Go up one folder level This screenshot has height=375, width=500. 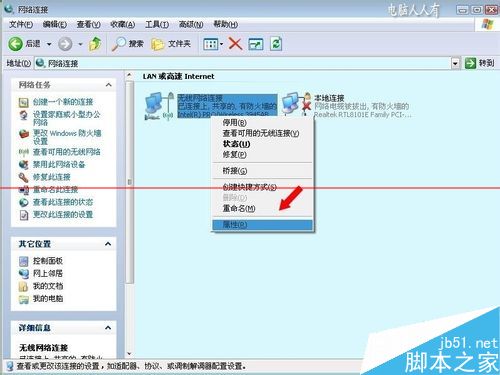click(95, 44)
